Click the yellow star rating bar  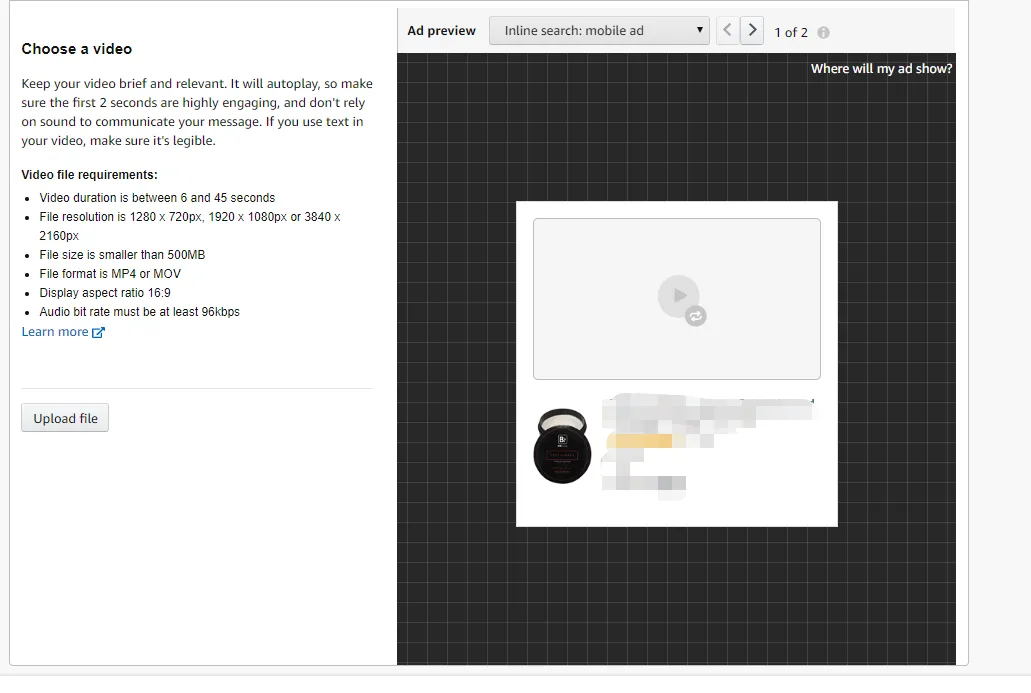[639, 441]
